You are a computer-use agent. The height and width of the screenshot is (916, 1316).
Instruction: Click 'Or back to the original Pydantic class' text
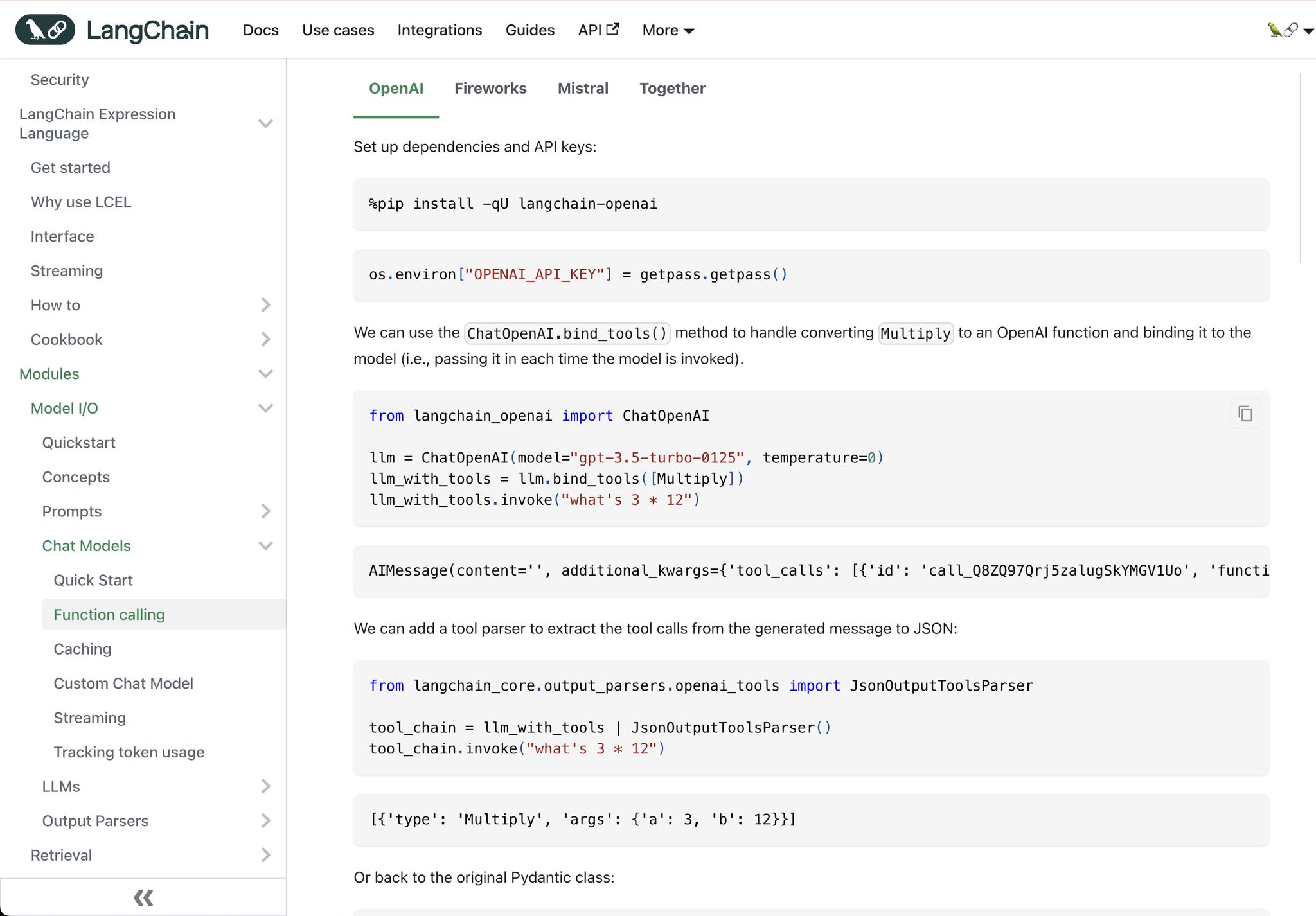point(484,877)
